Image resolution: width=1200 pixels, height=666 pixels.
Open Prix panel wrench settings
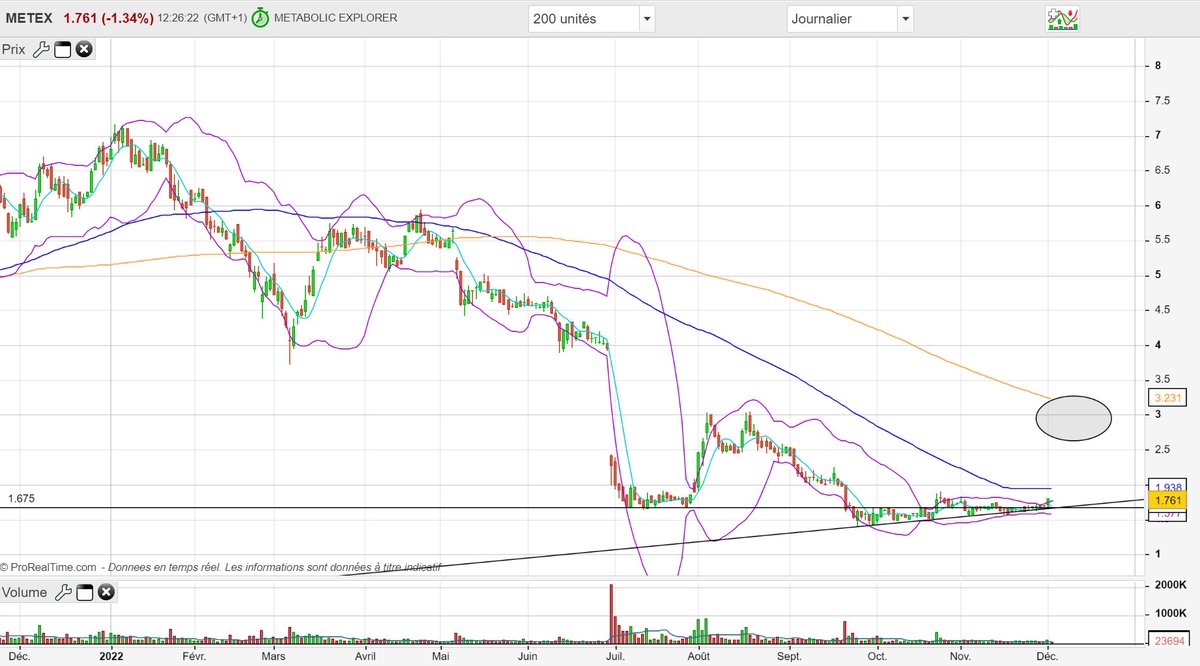[41, 49]
